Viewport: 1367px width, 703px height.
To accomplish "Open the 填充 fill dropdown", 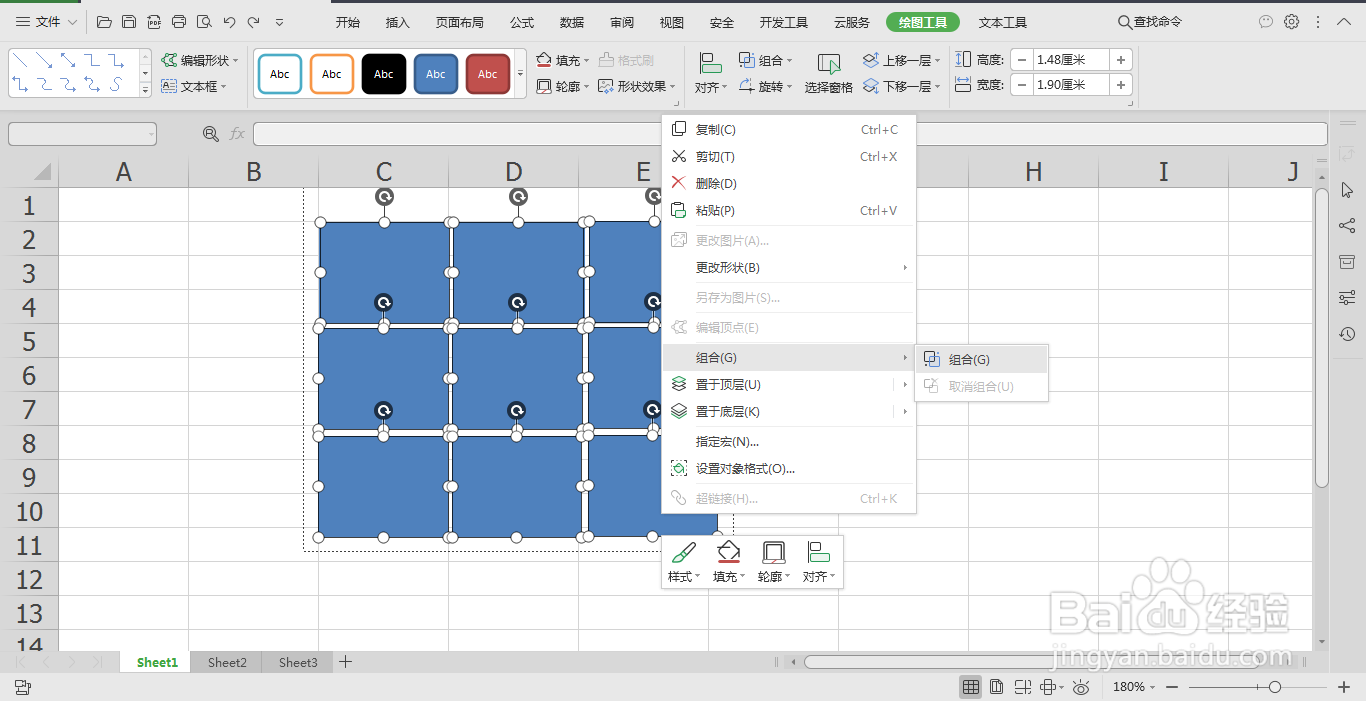I will [x=565, y=60].
